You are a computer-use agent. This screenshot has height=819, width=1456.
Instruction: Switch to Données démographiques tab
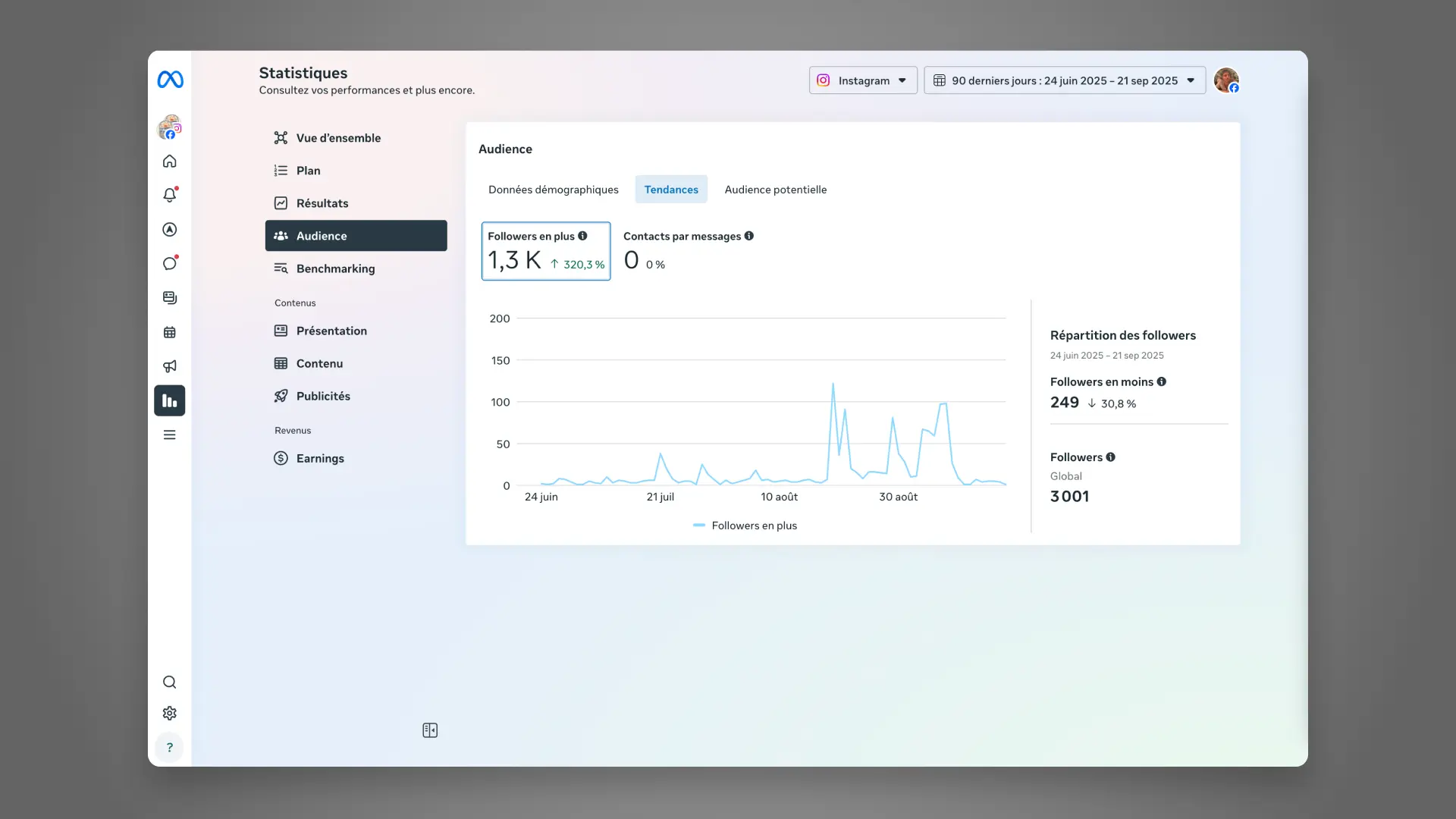pyautogui.click(x=553, y=190)
